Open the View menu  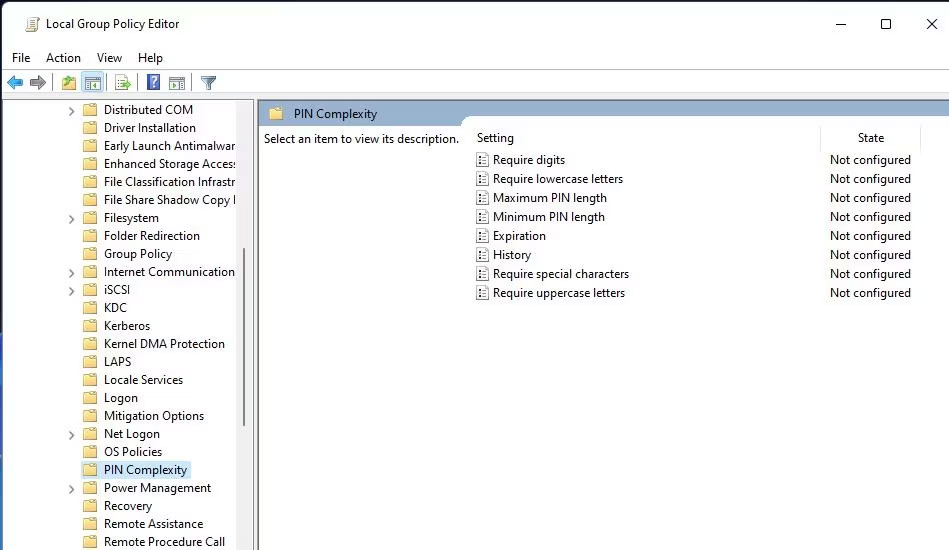click(109, 58)
